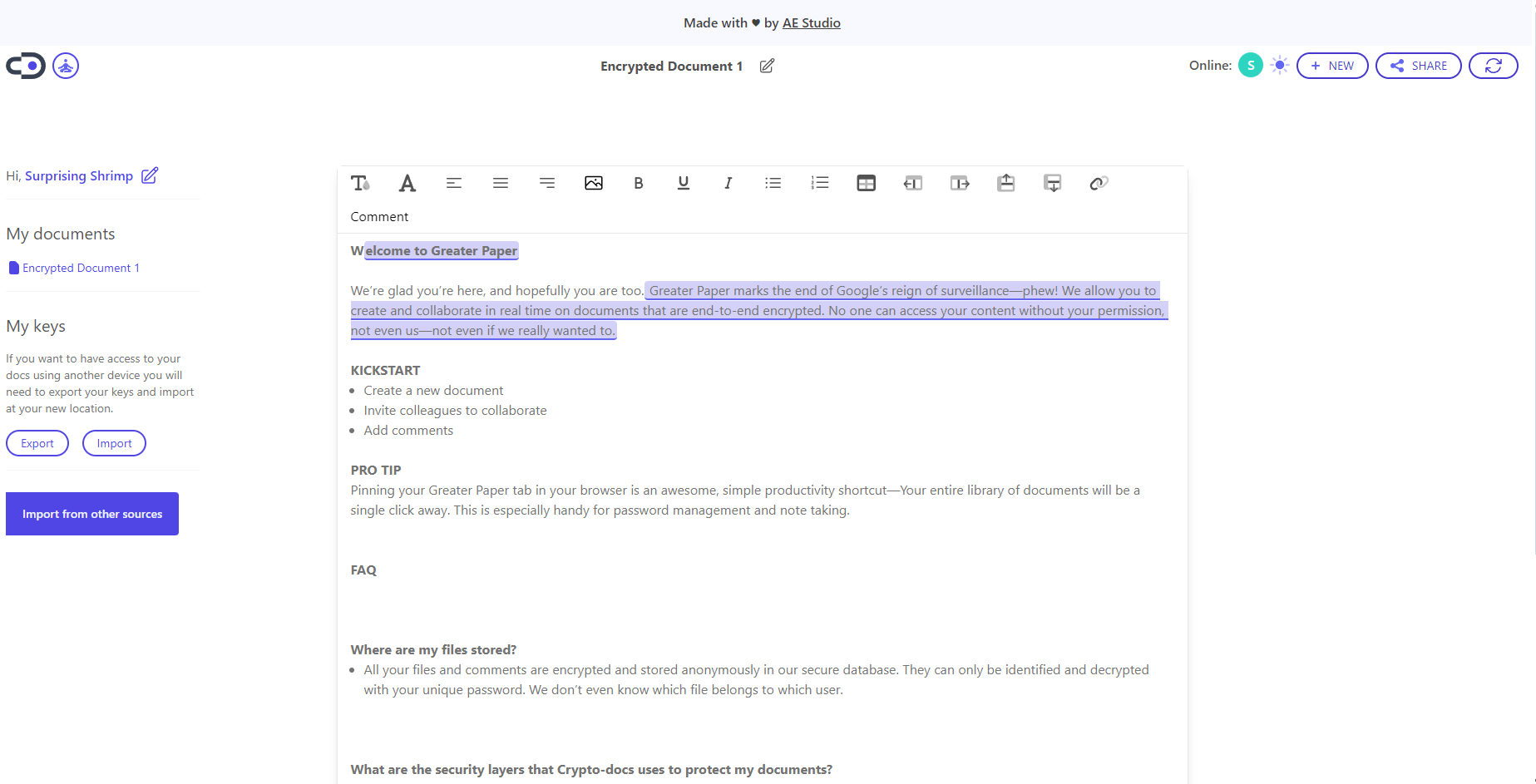Toggle light/dark theme sun icon

[1280, 65]
